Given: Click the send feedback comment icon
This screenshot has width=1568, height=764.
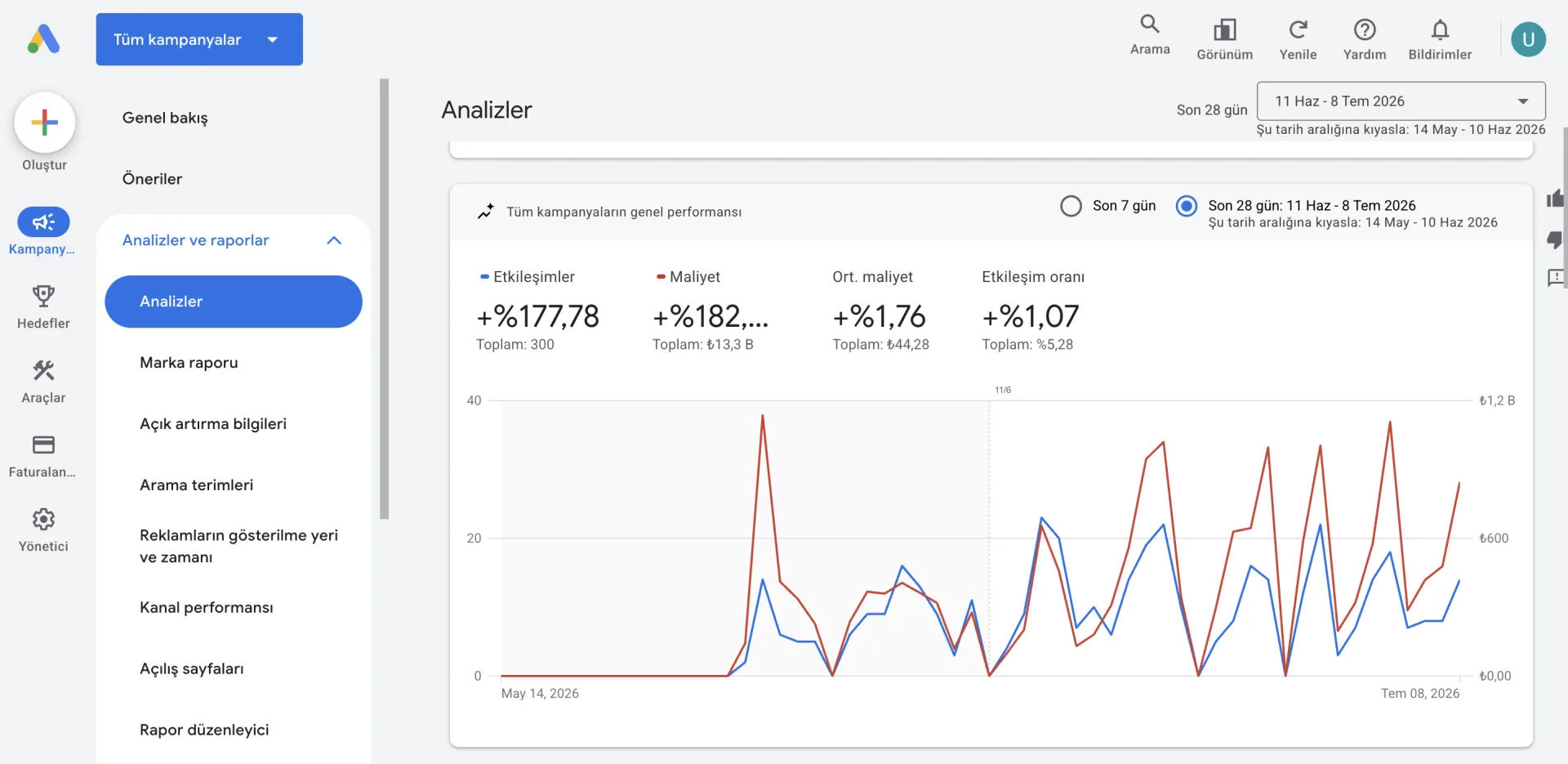Looking at the screenshot, I should point(1556,278).
